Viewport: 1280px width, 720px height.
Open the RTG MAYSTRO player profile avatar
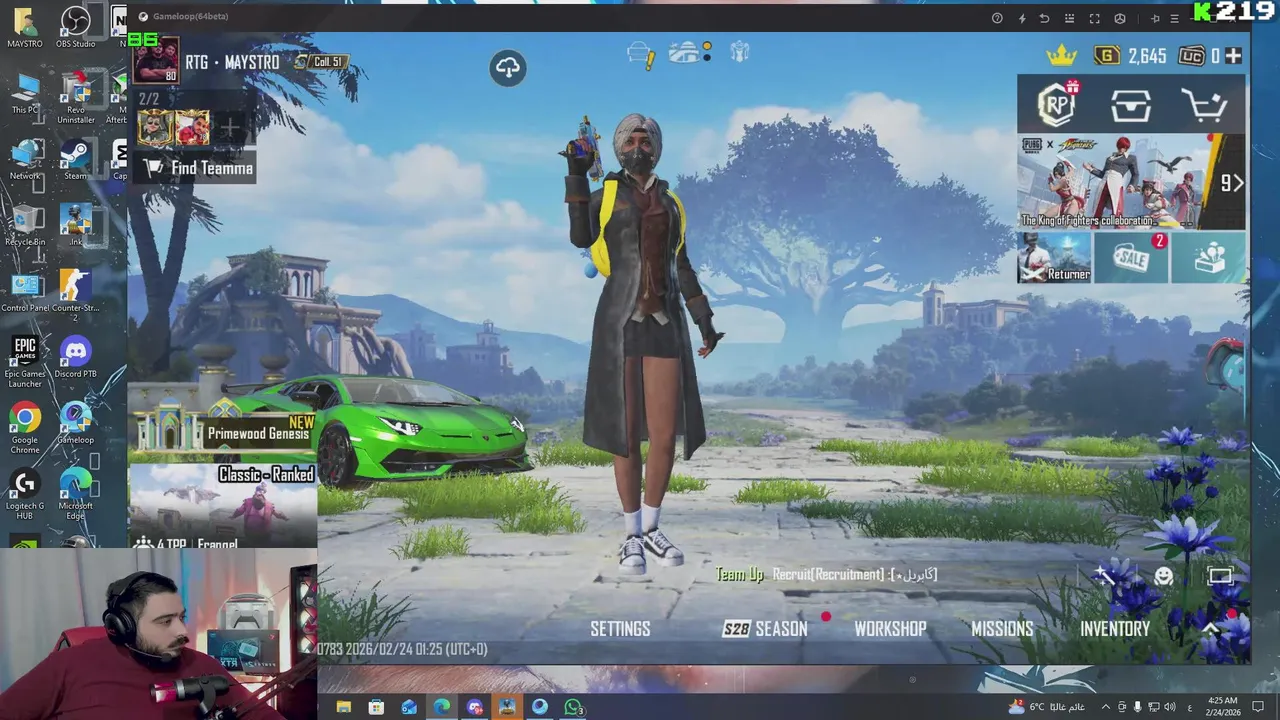click(x=156, y=61)
